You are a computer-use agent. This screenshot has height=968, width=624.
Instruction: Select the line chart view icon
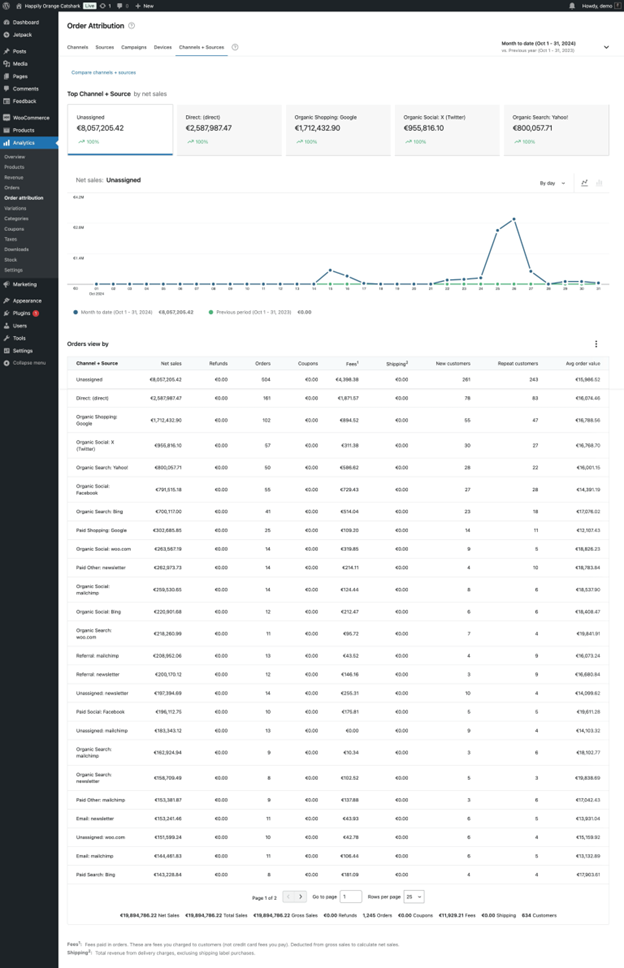click(x=585, y=181)
